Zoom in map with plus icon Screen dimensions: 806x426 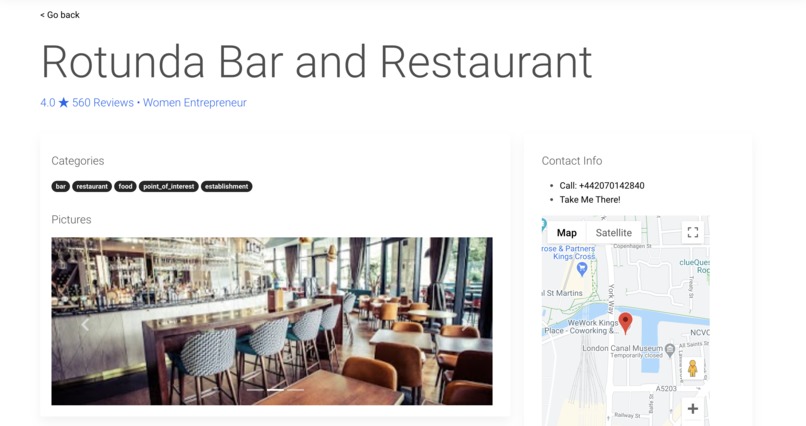coord(692,409)
